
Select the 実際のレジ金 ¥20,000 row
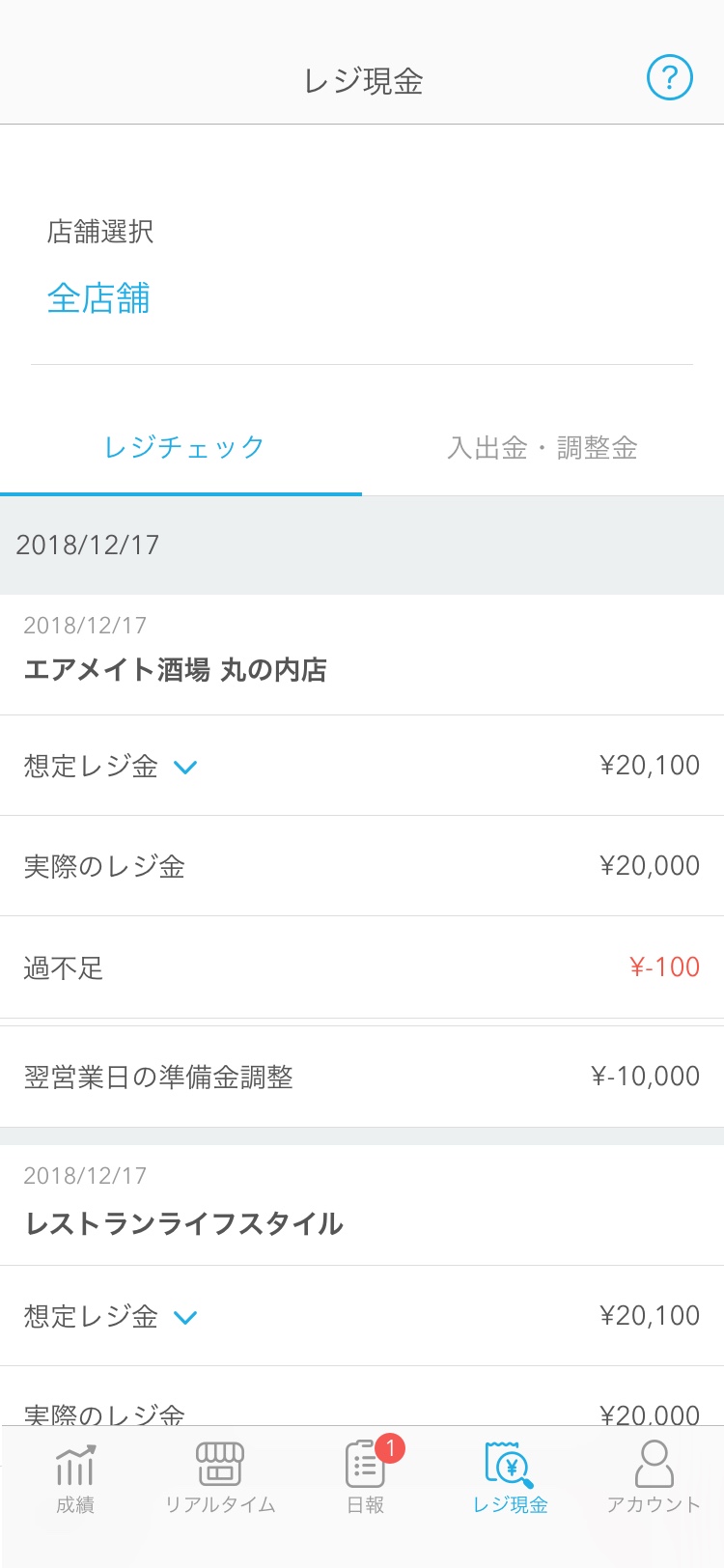(x=362, y=866)
